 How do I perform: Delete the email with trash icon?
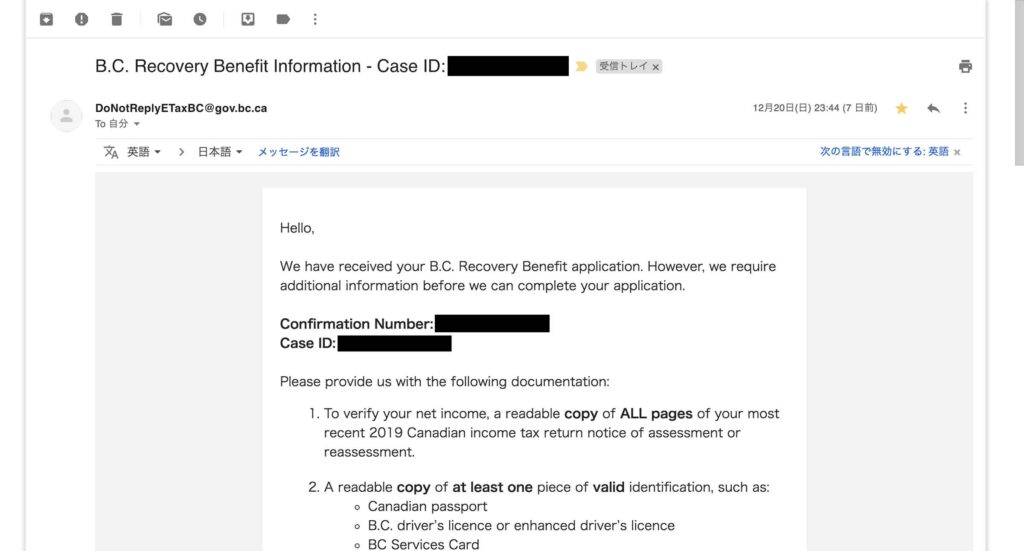coord(117,19)
